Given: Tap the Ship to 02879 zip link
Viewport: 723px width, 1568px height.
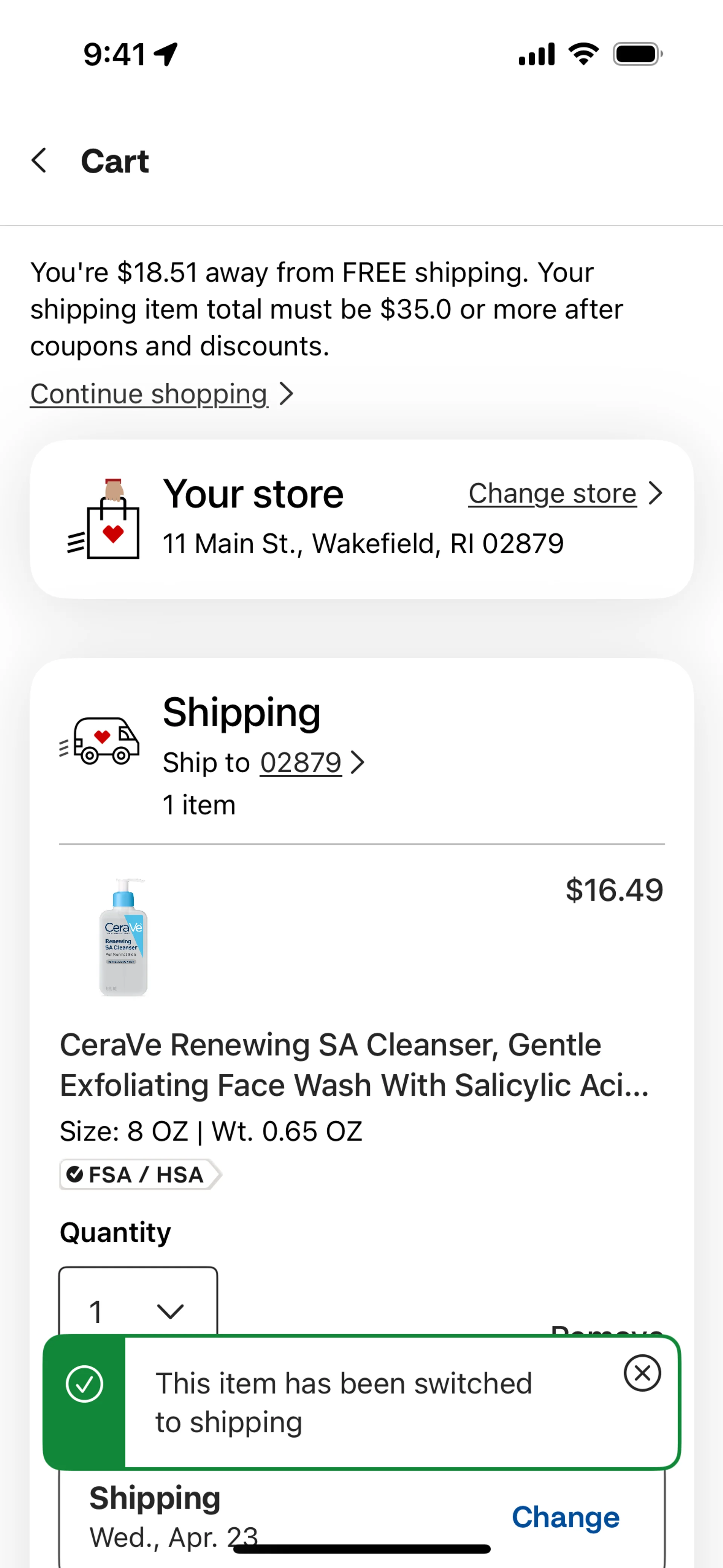Looking at the screenshot, I should 300,763.
